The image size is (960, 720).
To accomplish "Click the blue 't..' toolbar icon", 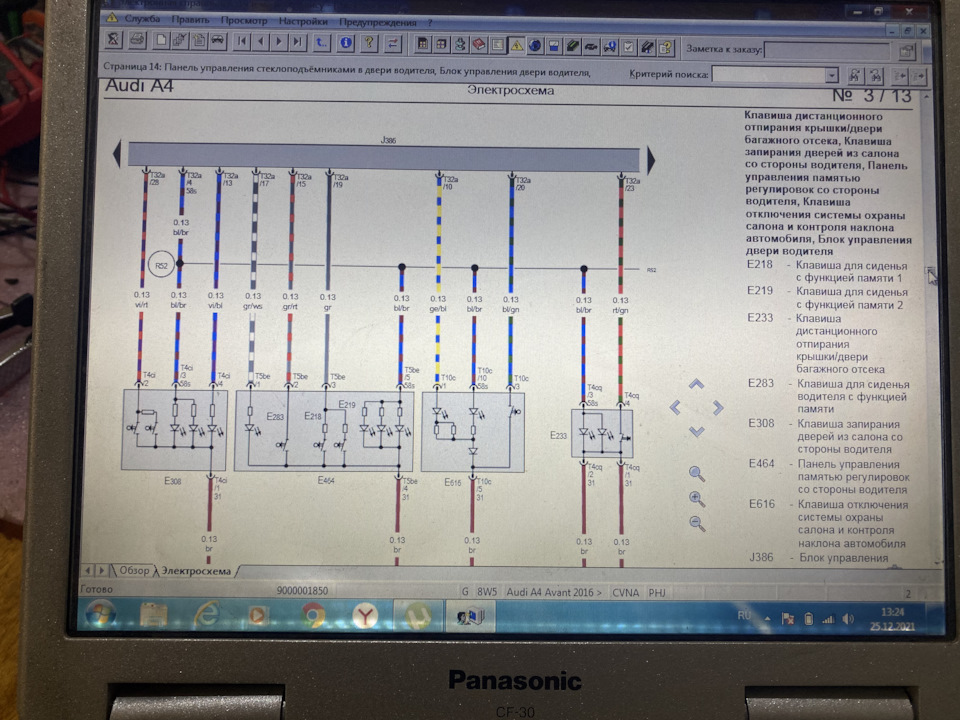I will pyautogui.click(x=321, y=42).
